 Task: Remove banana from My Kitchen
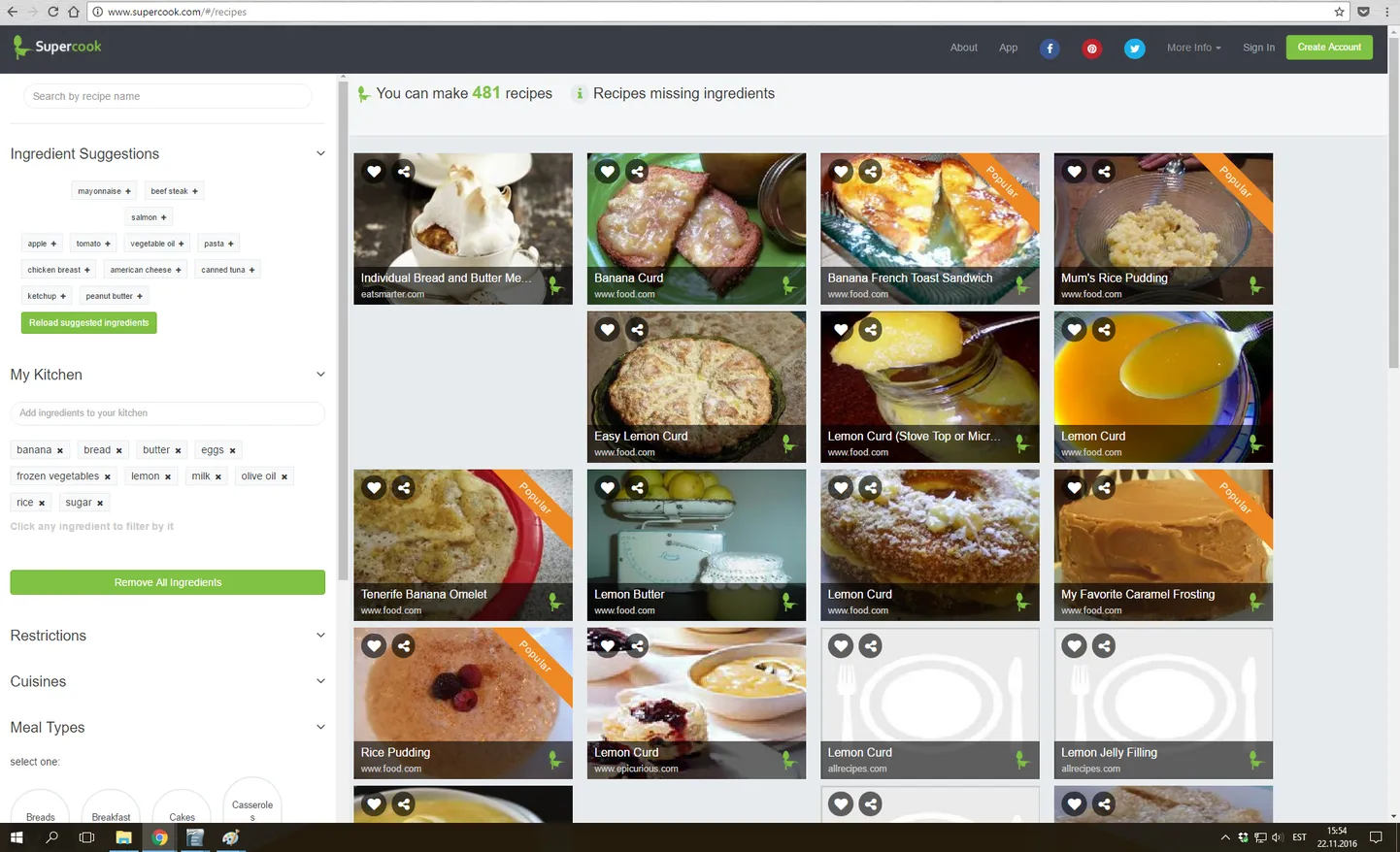tap(60, 450)
